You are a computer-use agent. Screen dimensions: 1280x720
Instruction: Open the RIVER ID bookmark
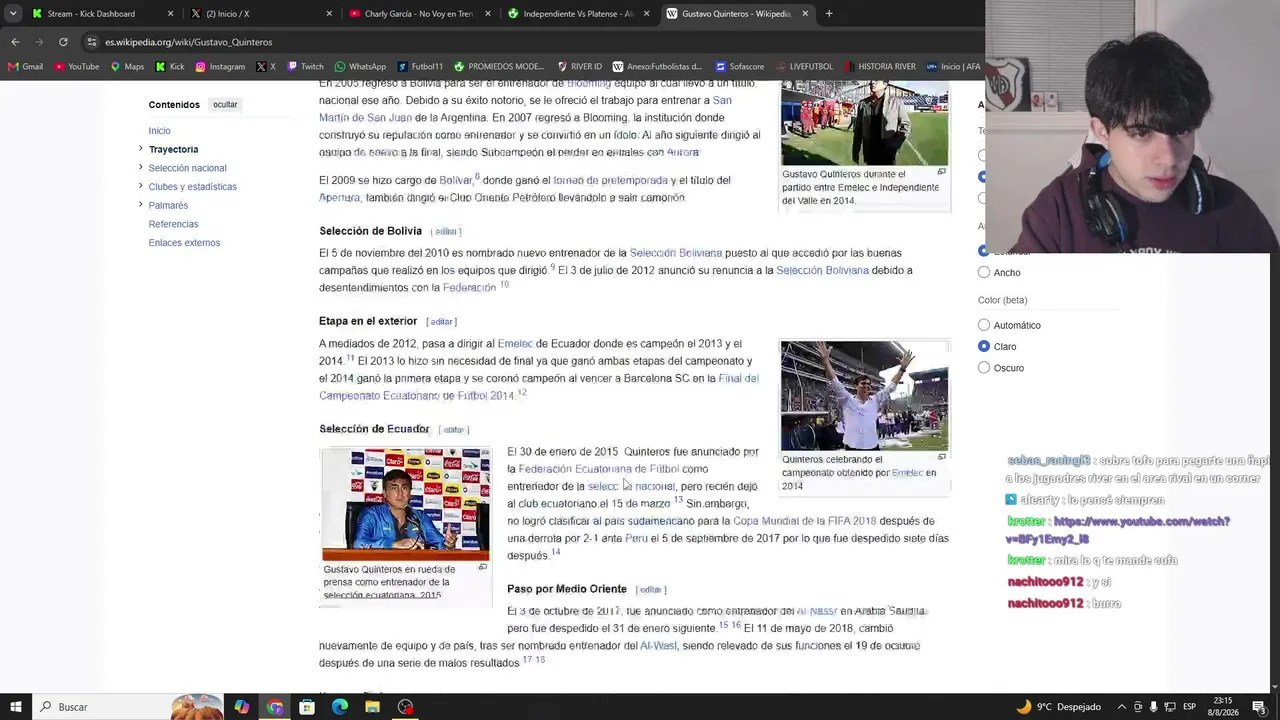(580, 67)
